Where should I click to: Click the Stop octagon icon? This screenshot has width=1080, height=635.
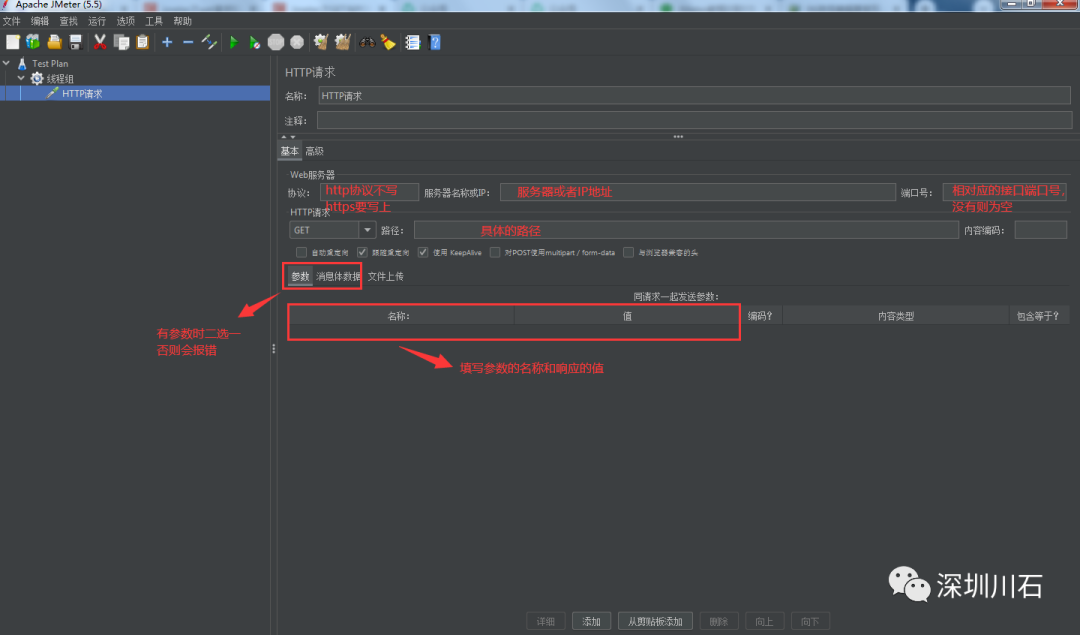[276, 42]
